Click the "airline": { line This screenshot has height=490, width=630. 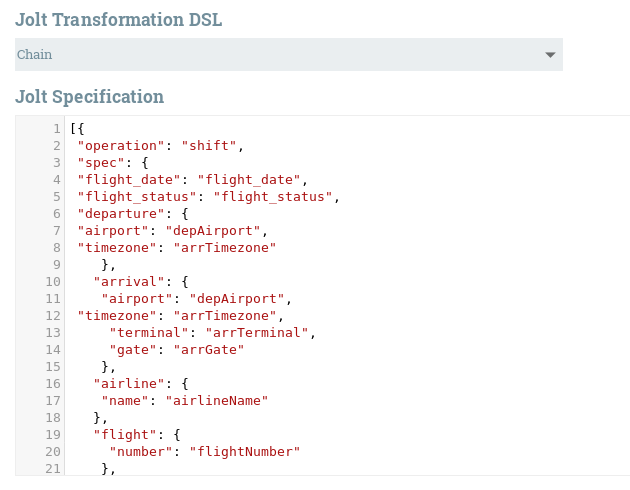click(141, 384)
